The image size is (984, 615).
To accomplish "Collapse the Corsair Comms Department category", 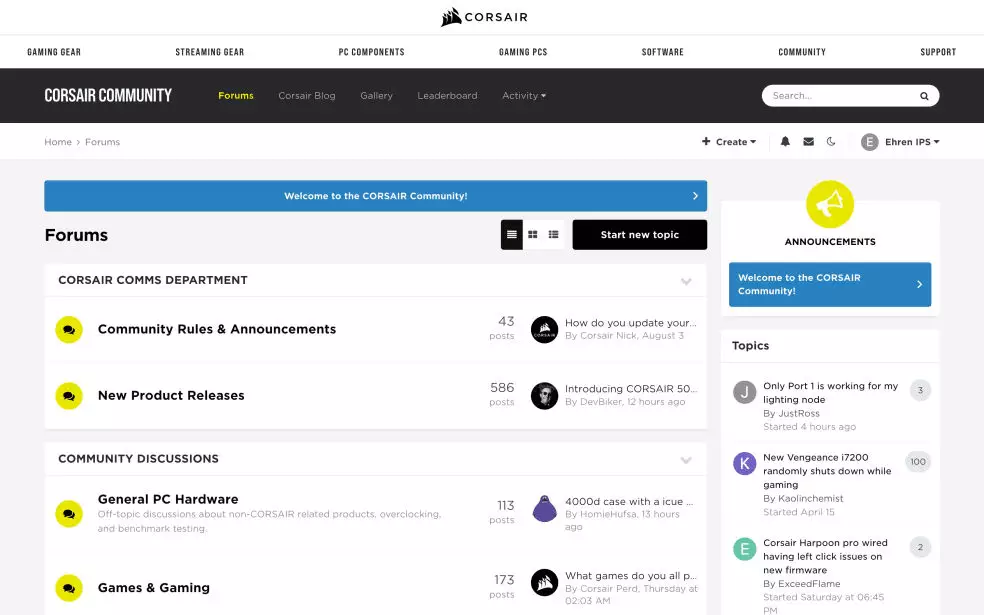I will (686, 281).
